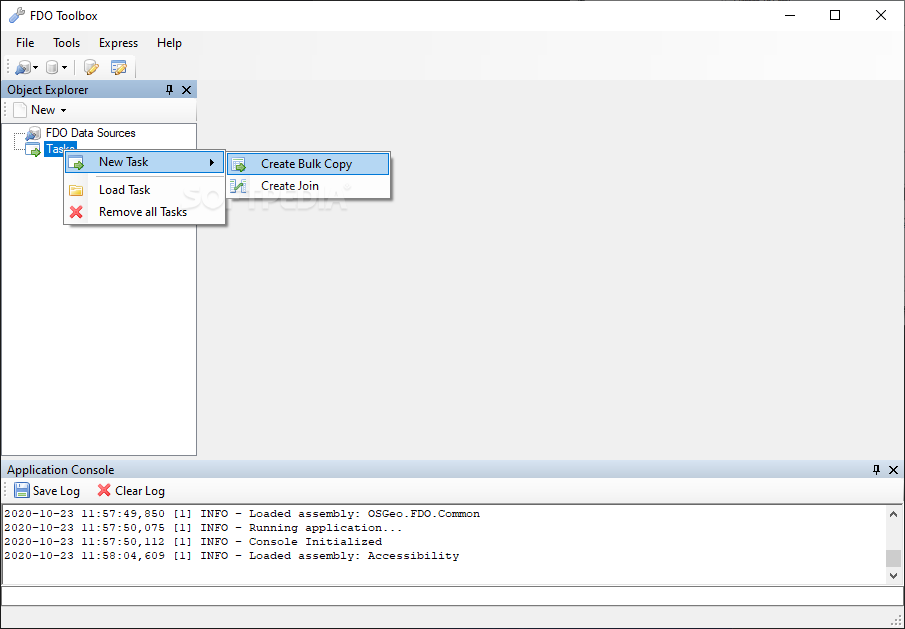Pin the Application Console panel

pyautogui.click(x=876, y=470)
